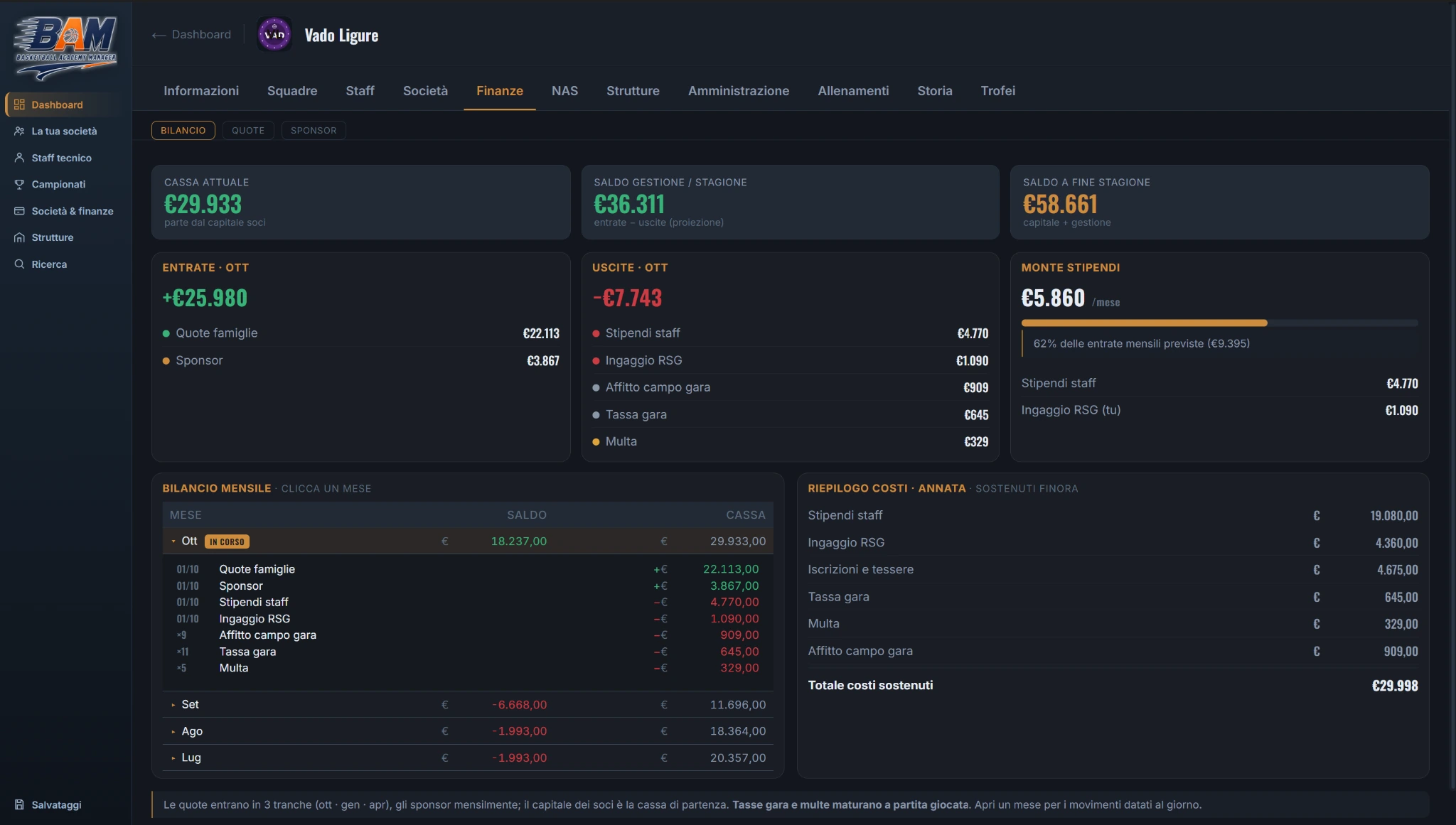
Task: Switch to the QUOTE sub-tab pill
Action: coord(248,131)
